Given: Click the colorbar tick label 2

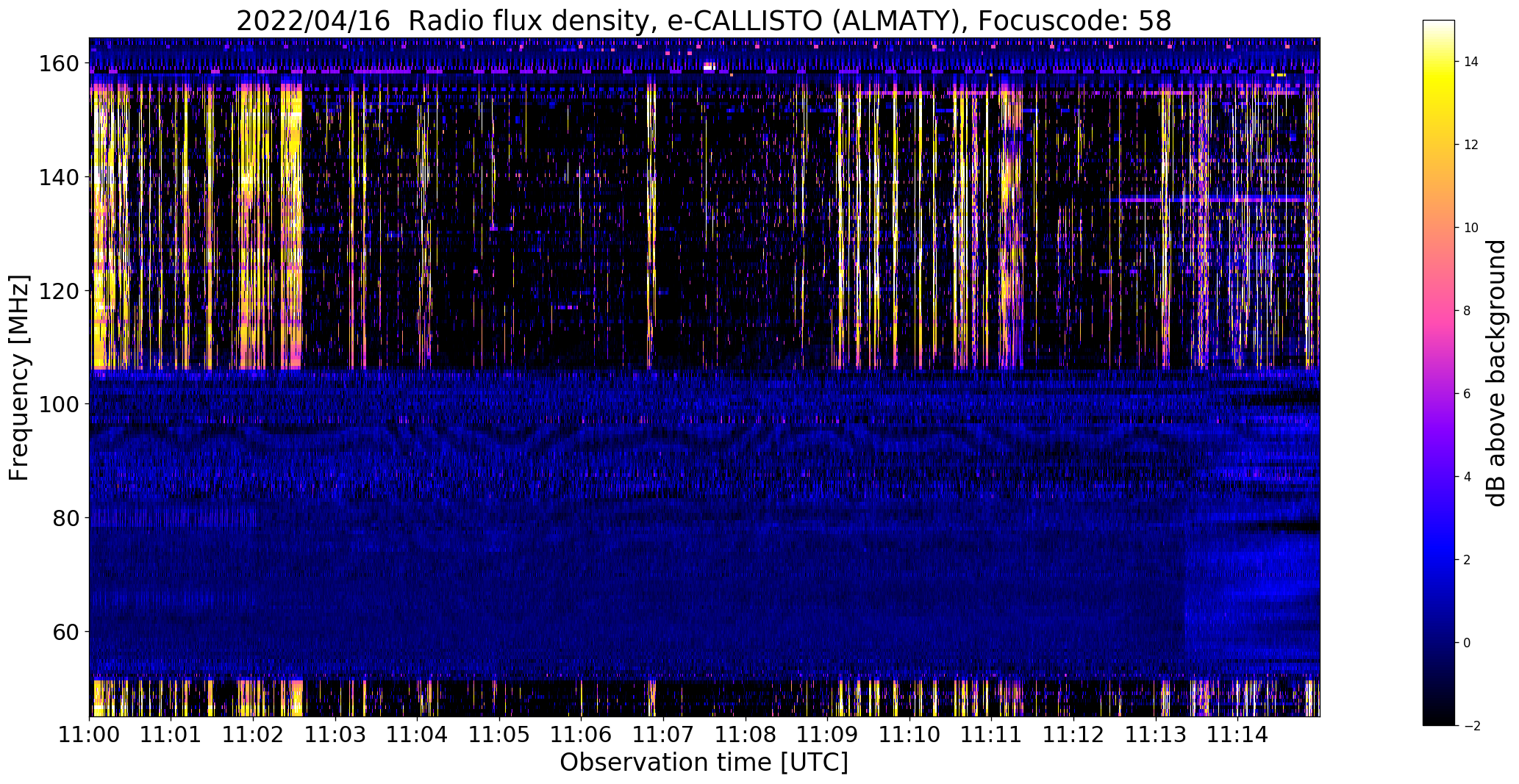Looking at the screenshot, I should [x=1468, y=560].
